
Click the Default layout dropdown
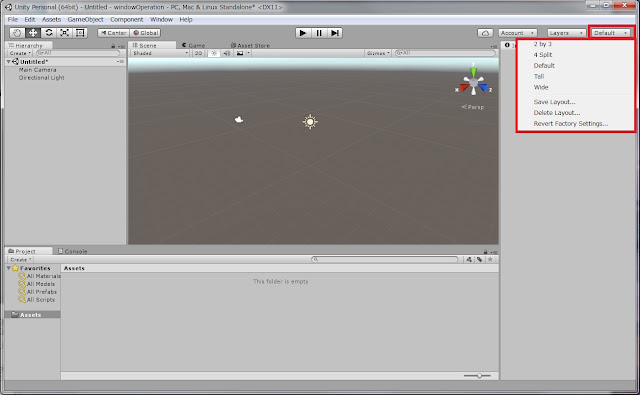coord(611,33)
